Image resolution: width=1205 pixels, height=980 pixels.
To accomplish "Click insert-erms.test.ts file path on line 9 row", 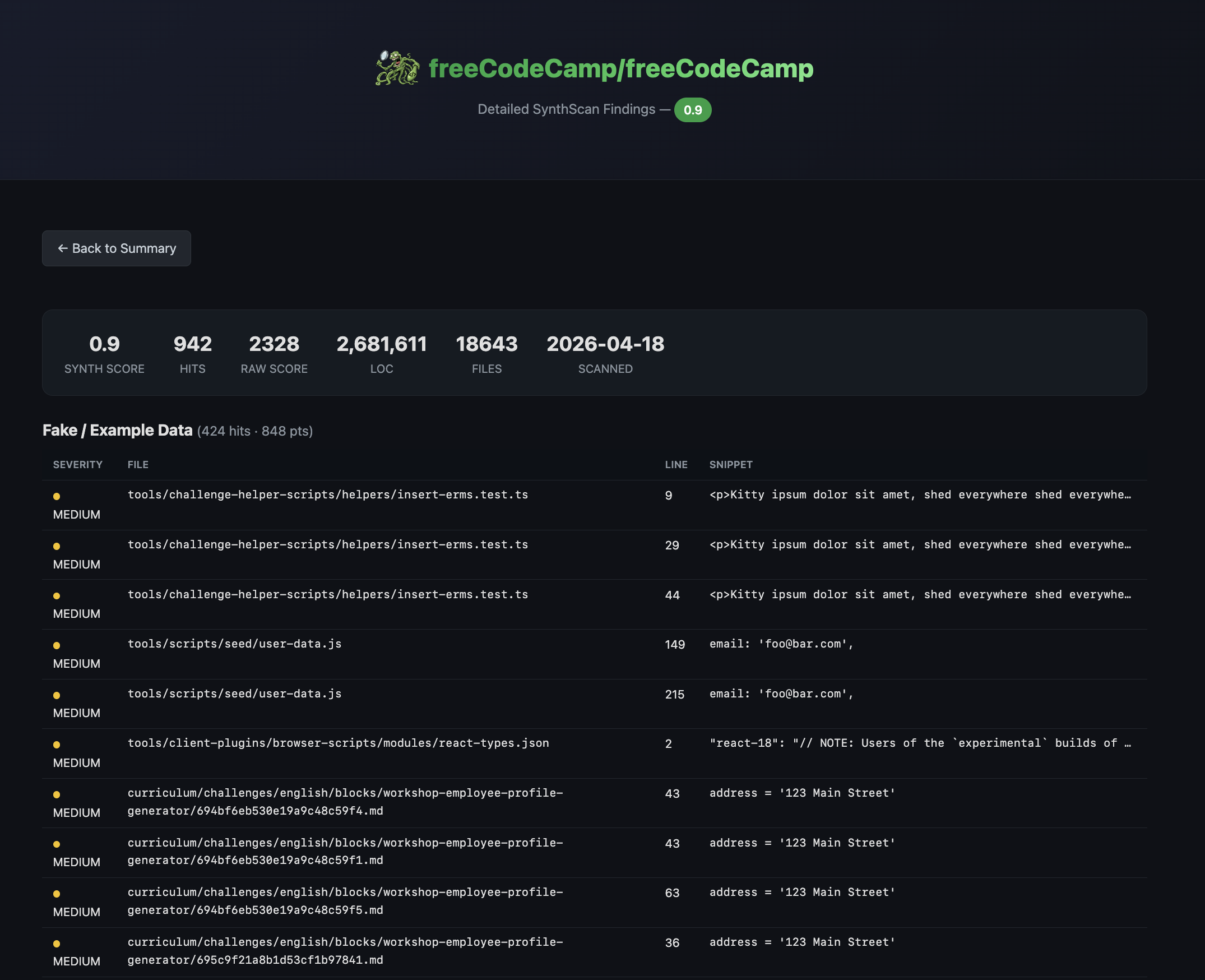I will click(328, 494).
